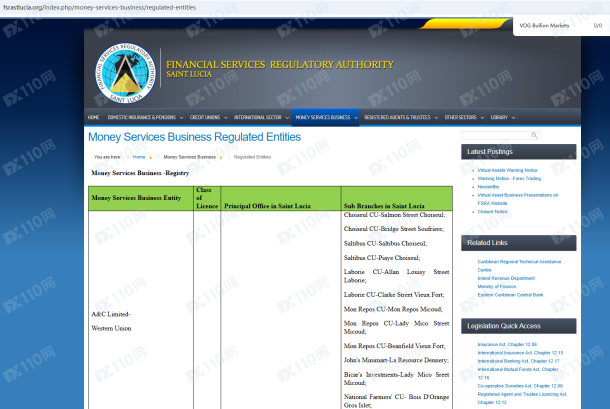Open the Other Sectors menu
Viewport: 610px width, 409px height.
pos(461,118)
